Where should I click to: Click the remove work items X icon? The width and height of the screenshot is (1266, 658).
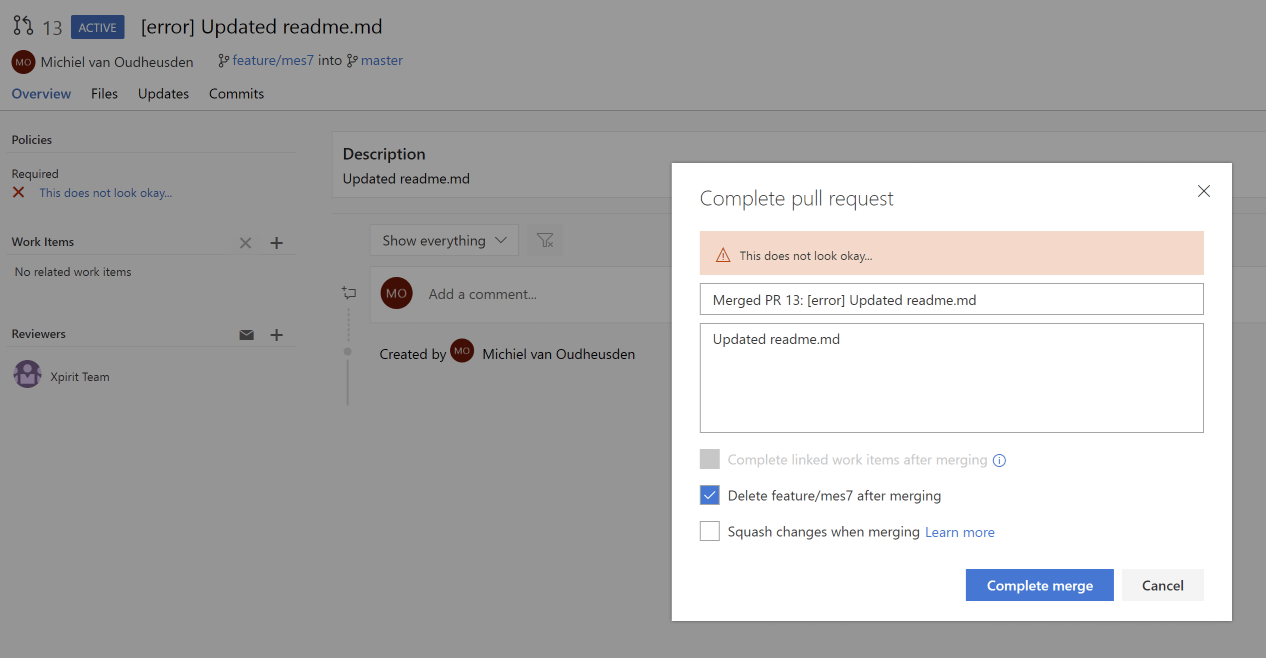point(246,243)
